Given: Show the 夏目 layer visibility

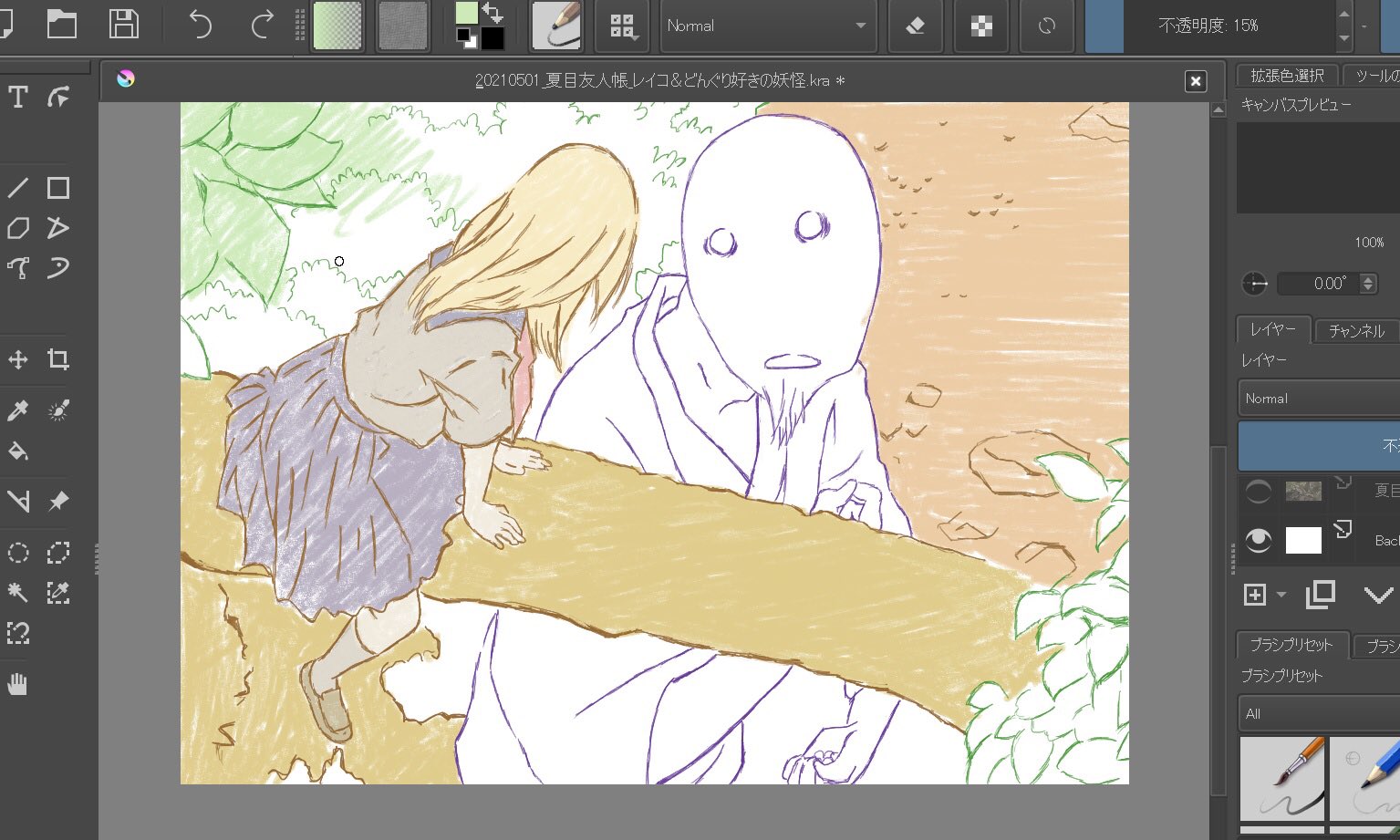Looking at the screenshot, I should (x=1258, y=491).
